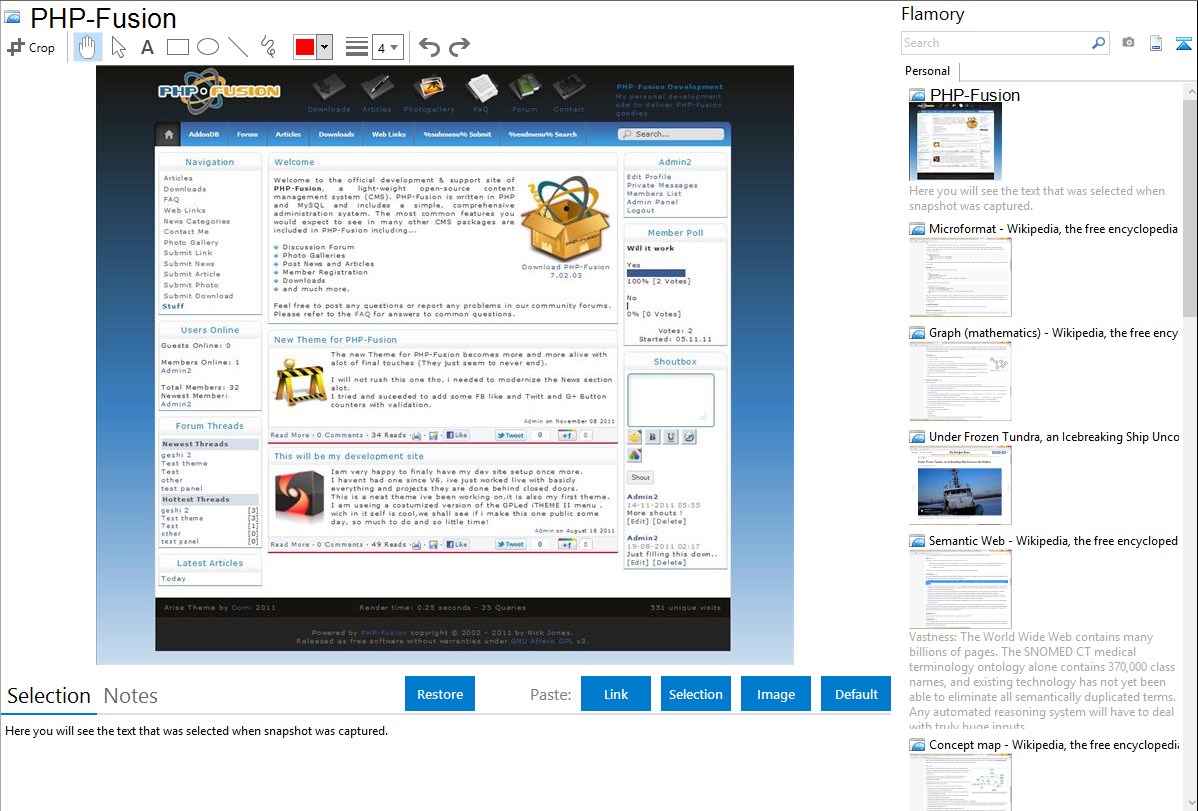
Task: Switch to the Notes tab
Action: pyautogui.click(x=131, y=696)
